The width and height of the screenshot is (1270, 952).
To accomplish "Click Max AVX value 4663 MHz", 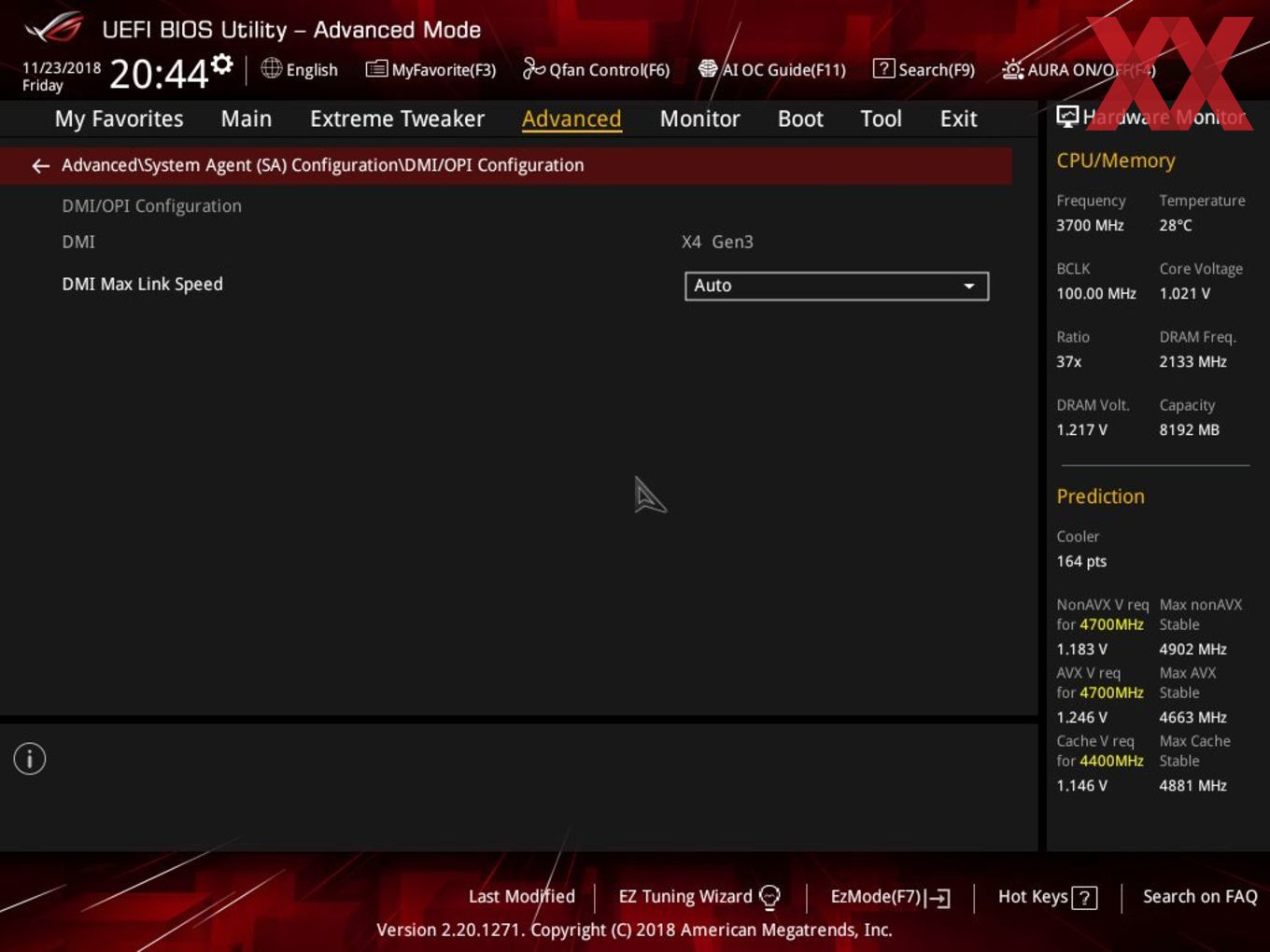I will click(1192, 717).
